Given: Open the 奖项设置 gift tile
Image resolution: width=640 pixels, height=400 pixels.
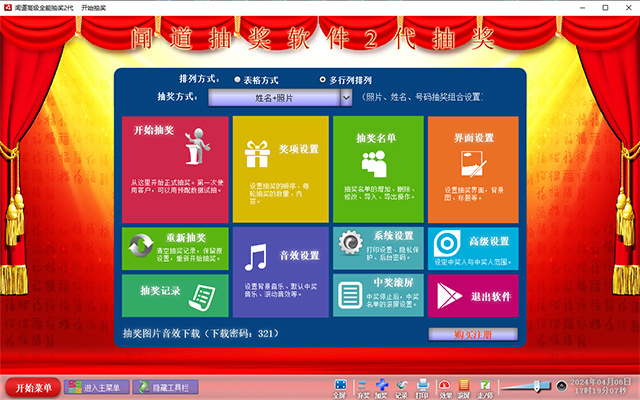Looking at the screenshot, I should point(280,169).
